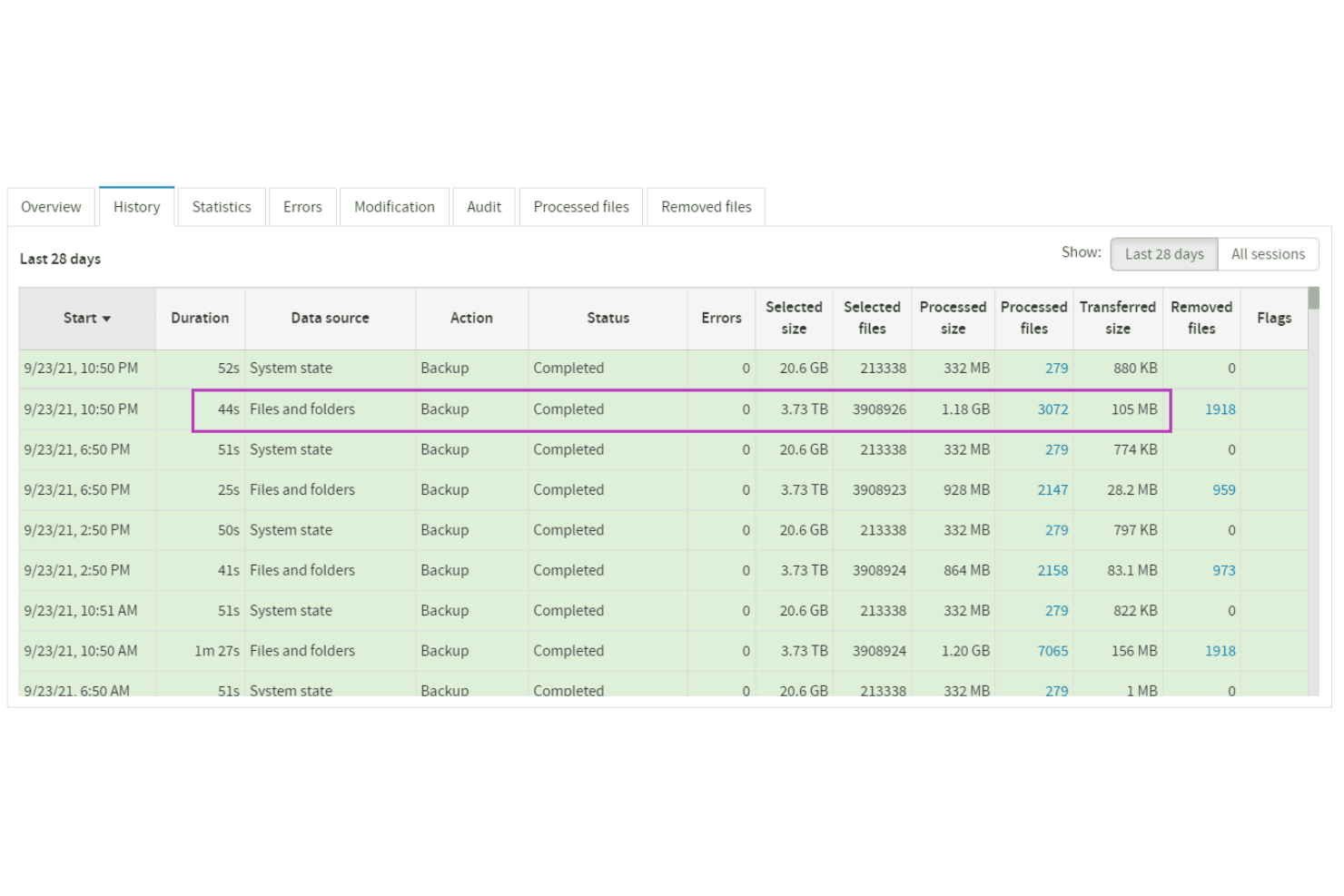Sort by Transferred size column header
This screenshot has height=896, width=1344.
[1117, 318]
